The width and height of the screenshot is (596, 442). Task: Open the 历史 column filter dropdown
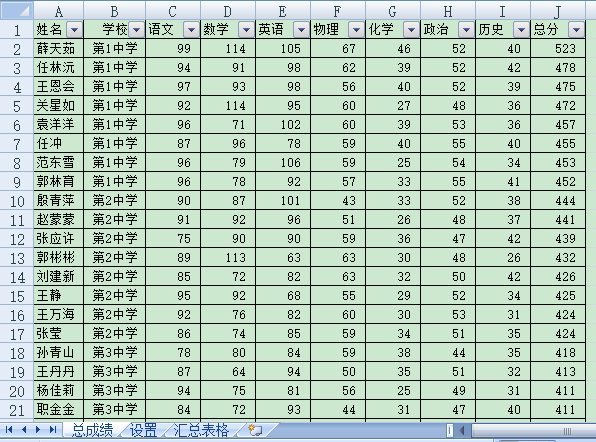point(522,29)
